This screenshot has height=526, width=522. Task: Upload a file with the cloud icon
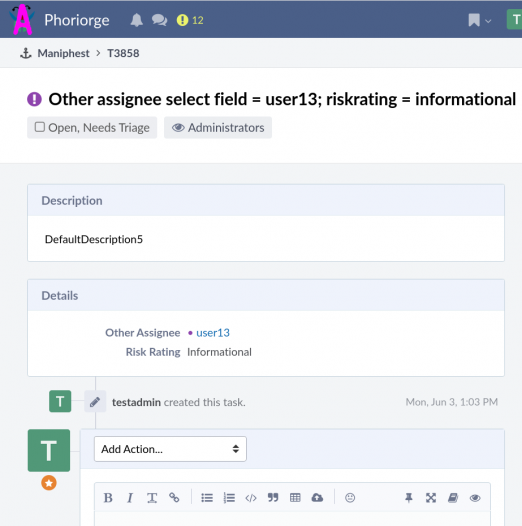tap(317, 497)
